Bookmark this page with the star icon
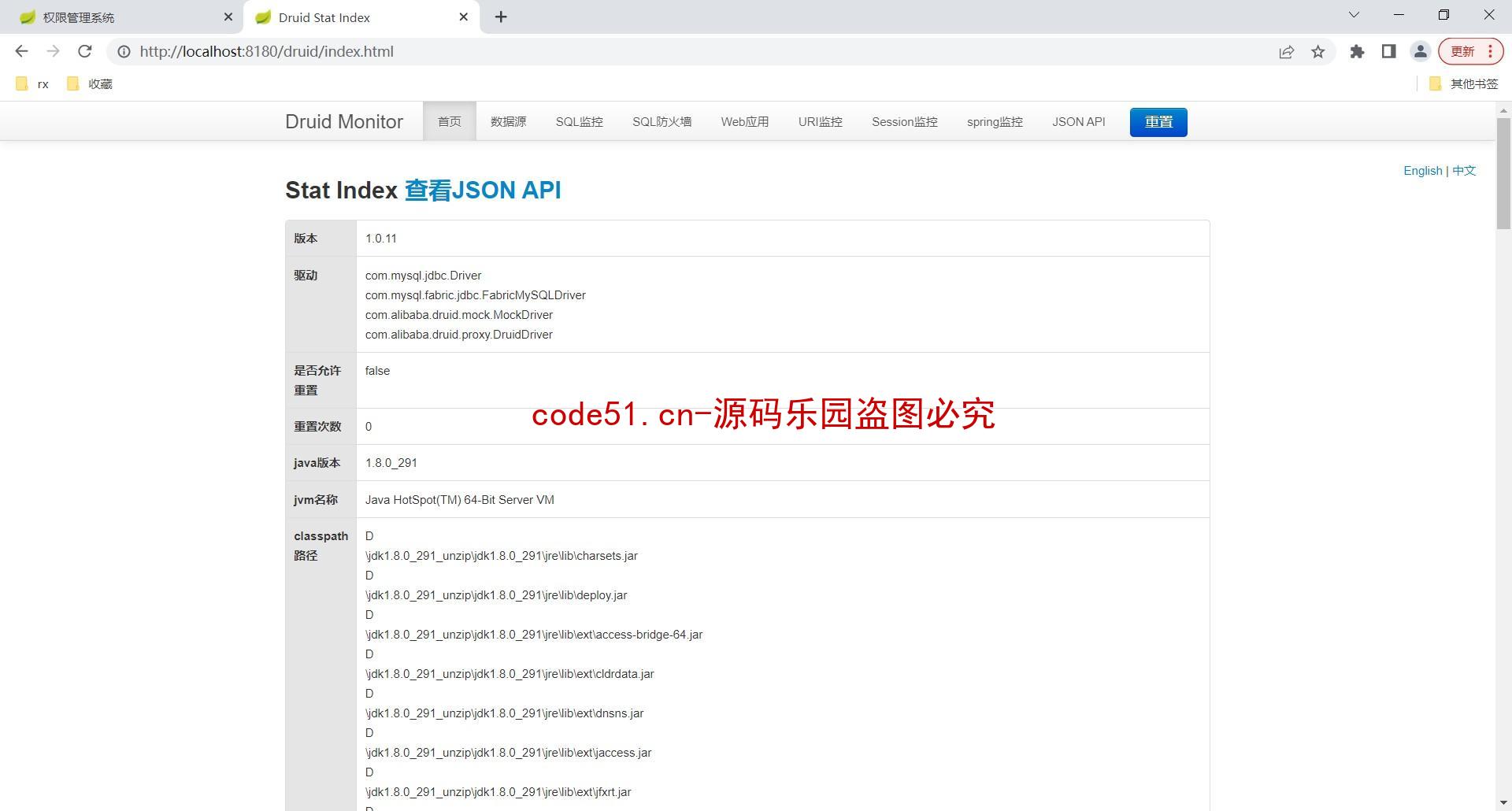 pos(1317,51)
